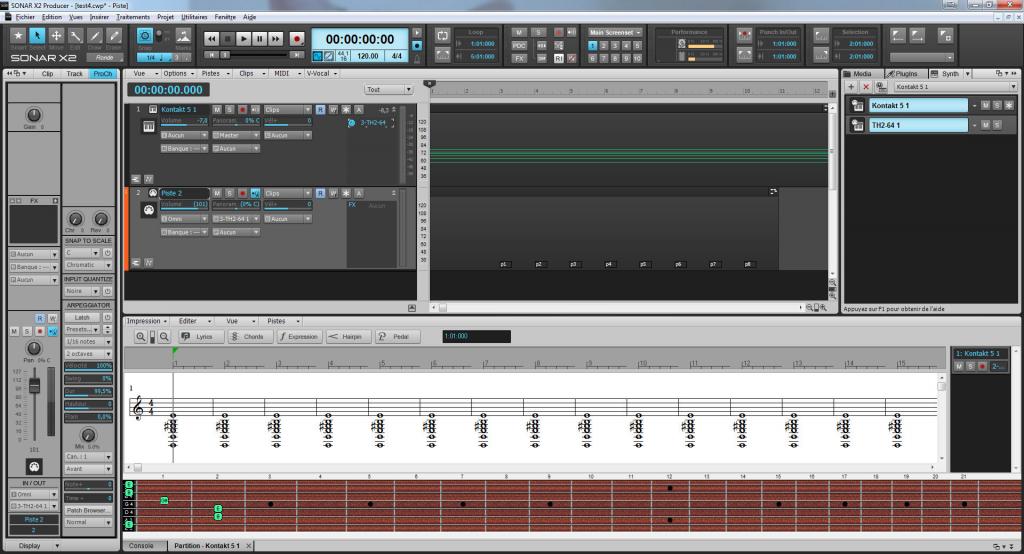Adjust Piste 2 Panoram slider
Viewport: 1024px width, 554px height.
[x=236, y=204]
